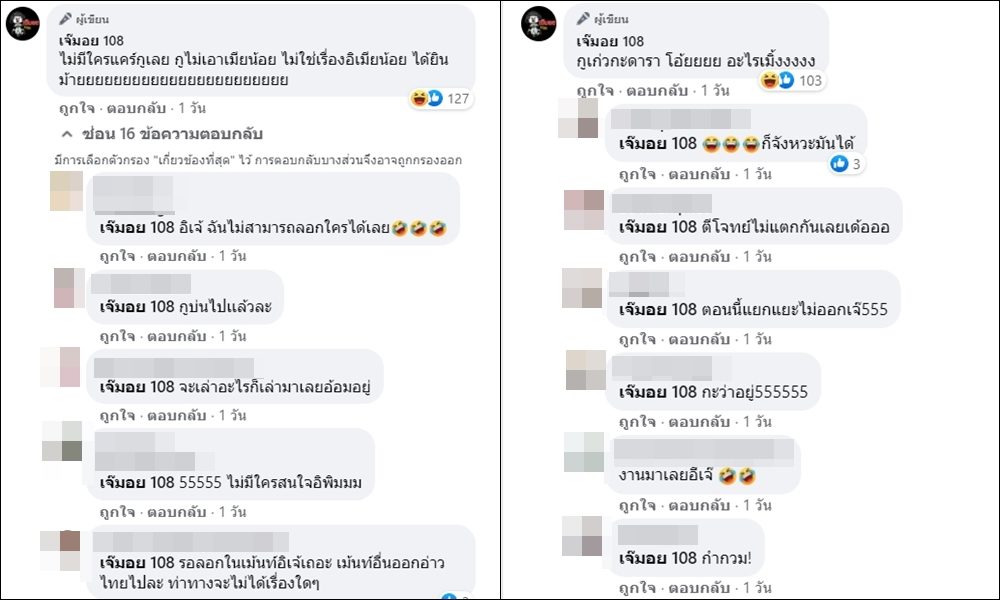
Task: Click the left เจ๊มอย 108 profile picture
Action: 23,24
